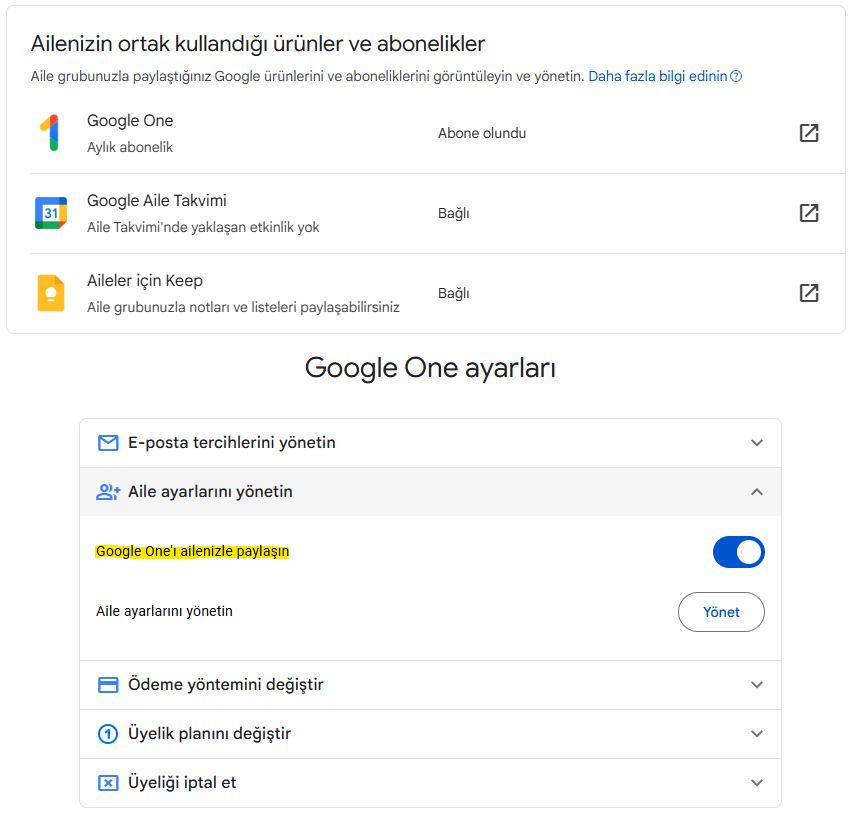Click the help icon beside Daha fazla bilgi
This screenshot has height=820, width=853.
[x=737, y=76]
